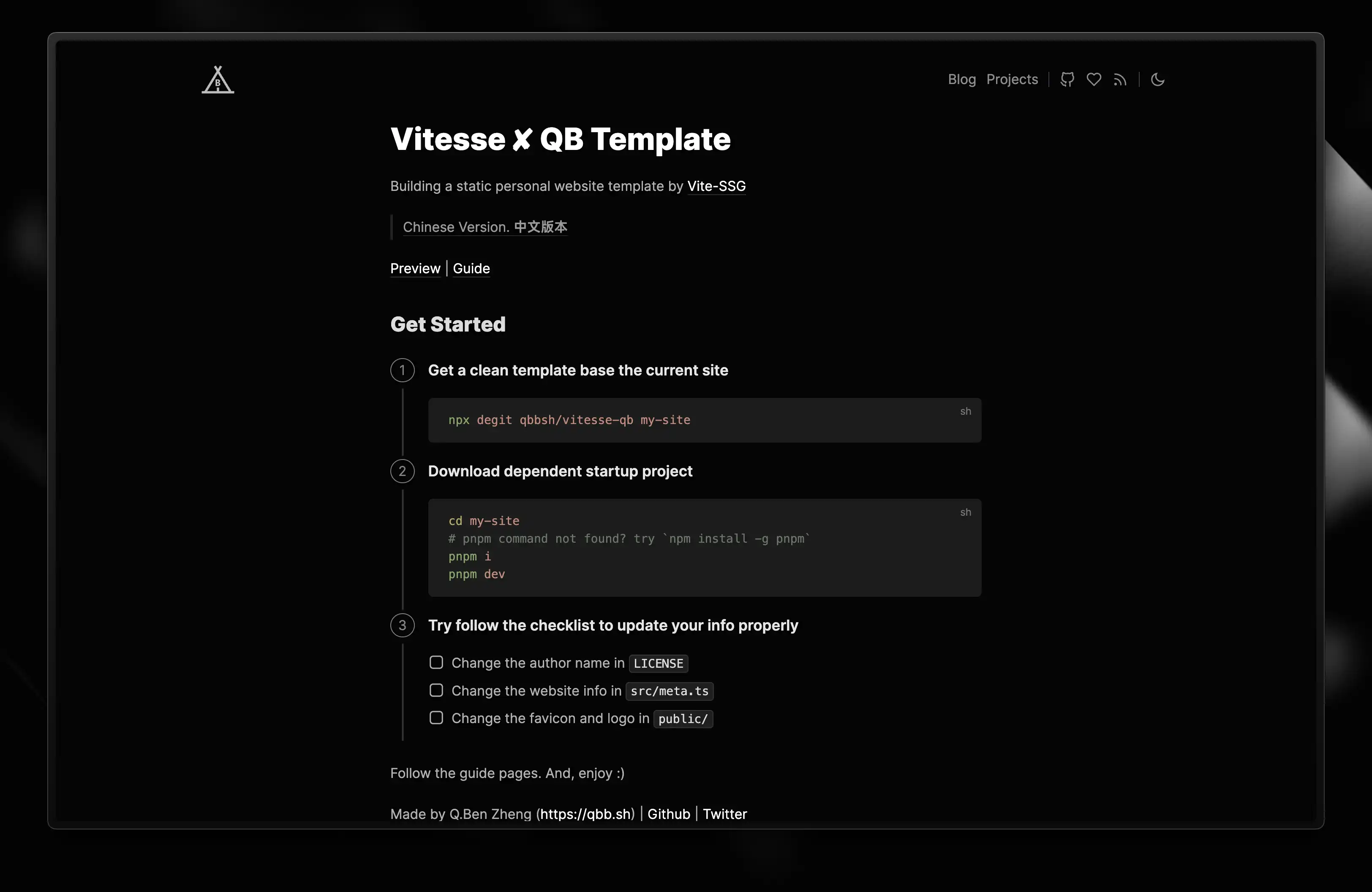1372x892 pixels.
Task: Check 'Change the website info' checkbox
Action: click(436, 690)
